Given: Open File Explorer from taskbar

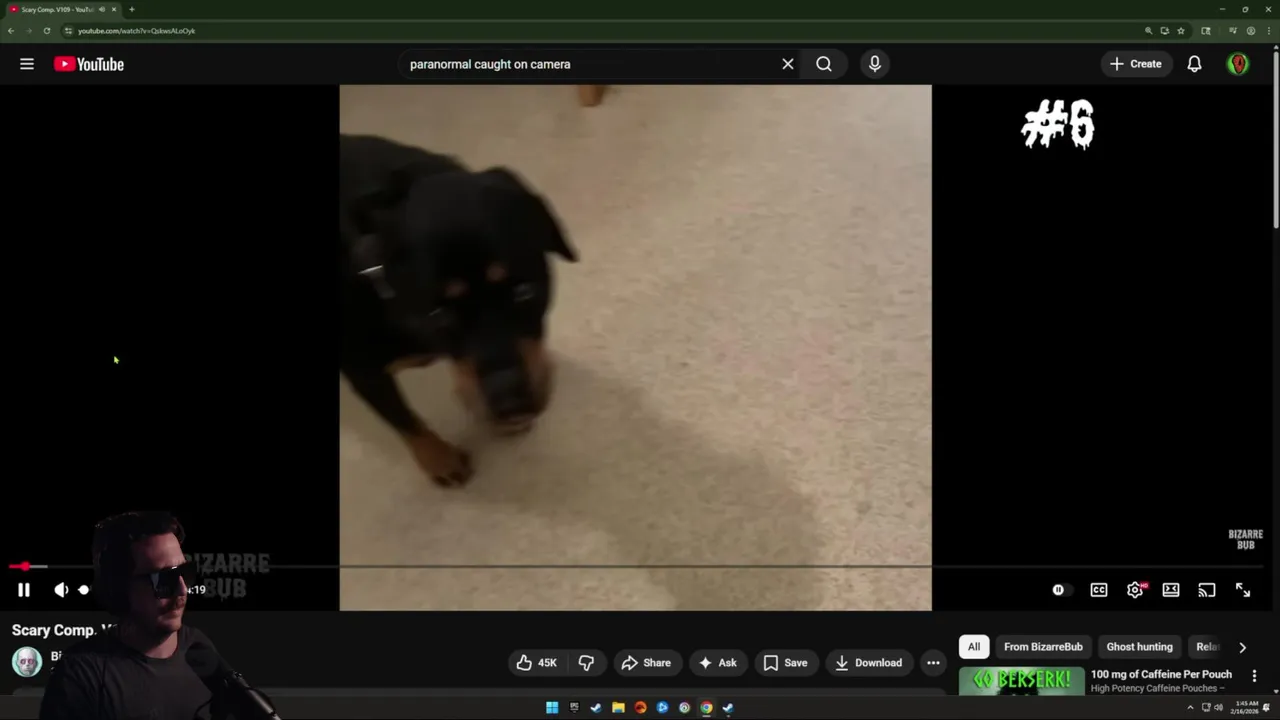Looking at the screenshot, I should pyautogui.click(x=618, y=708).
